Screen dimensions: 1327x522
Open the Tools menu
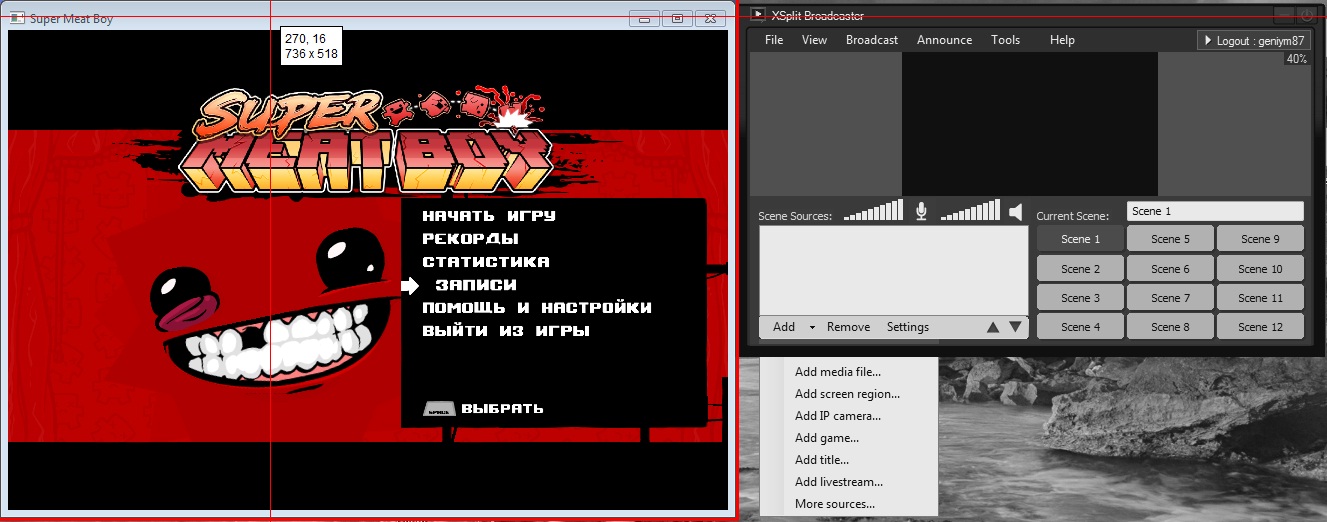(x=1005, y=40)
